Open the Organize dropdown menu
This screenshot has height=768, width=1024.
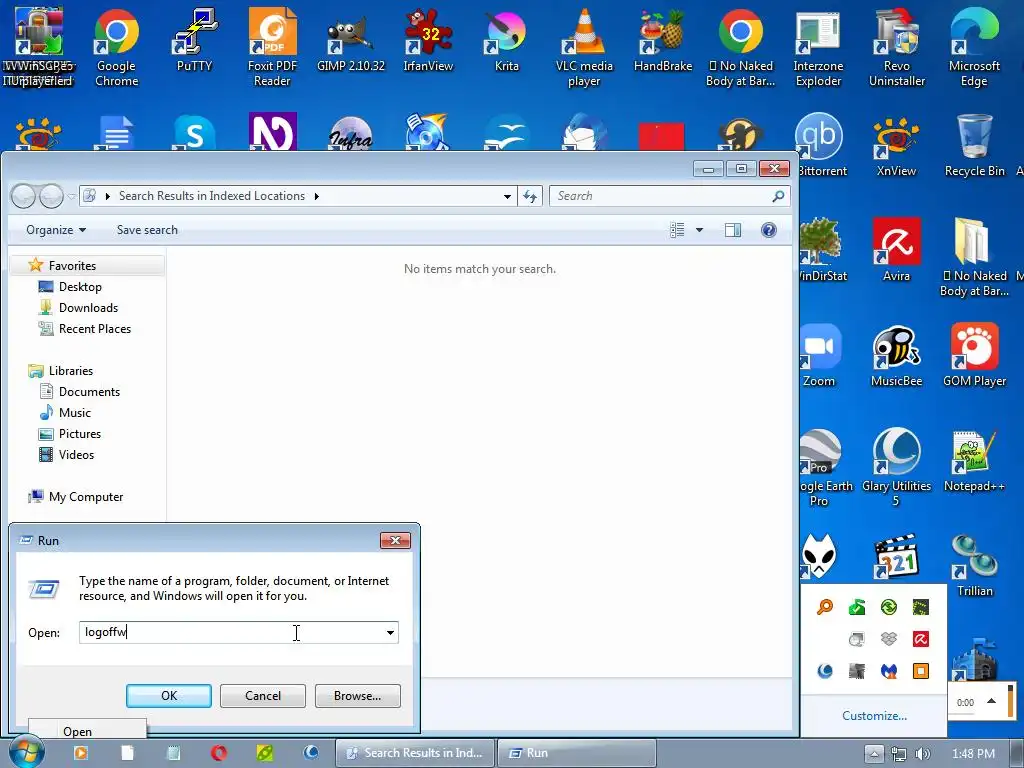(x=56, y=230)
